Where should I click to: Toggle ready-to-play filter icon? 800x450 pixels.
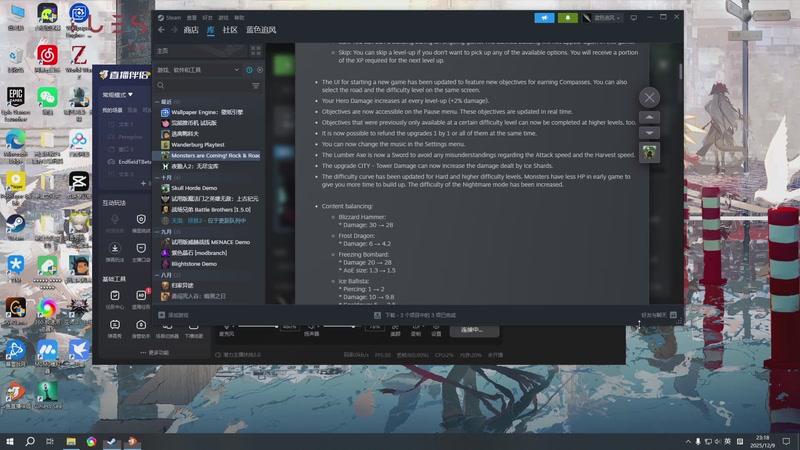[x=260, y=70]
